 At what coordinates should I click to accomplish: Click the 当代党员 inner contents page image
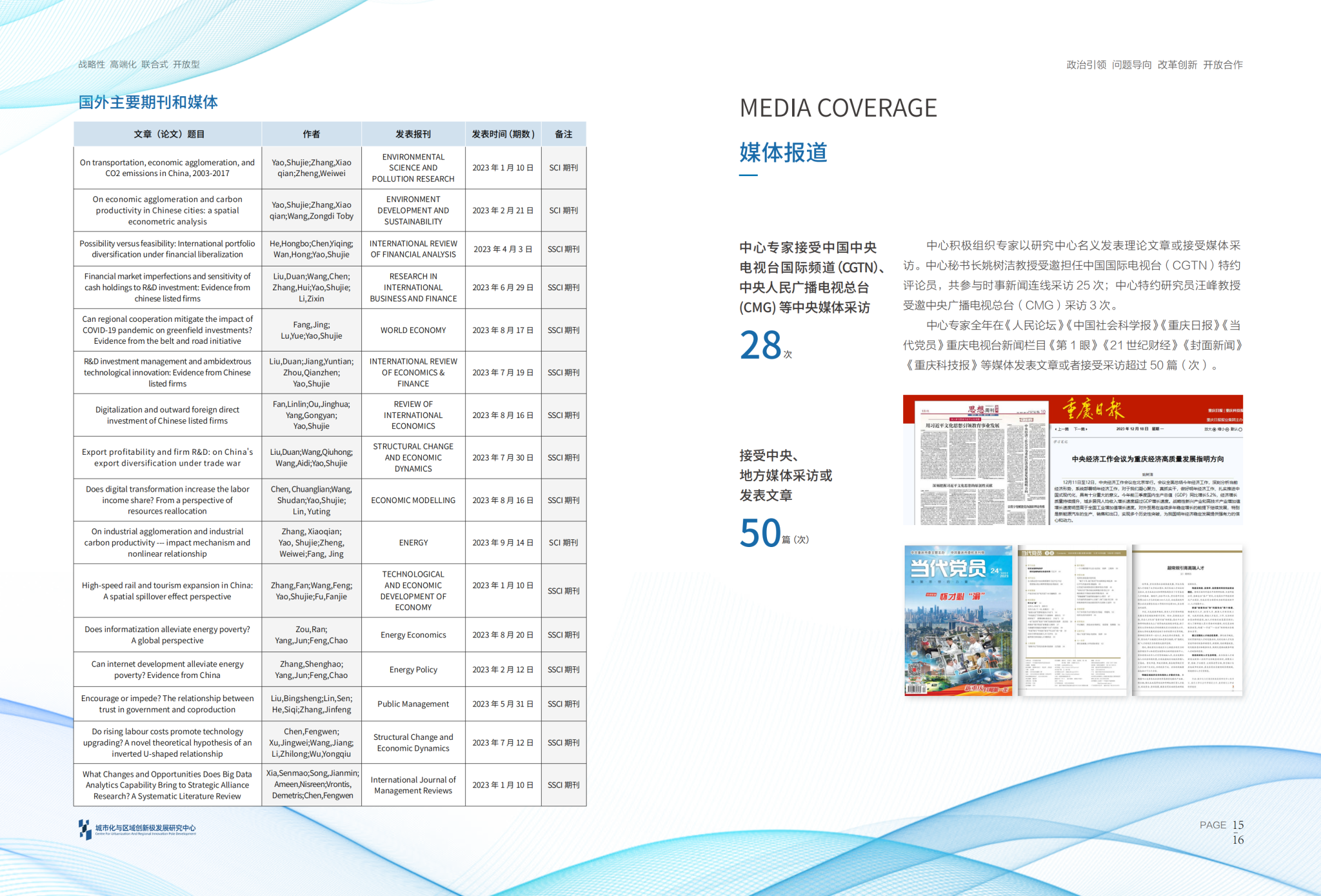tap(1072, 621)
